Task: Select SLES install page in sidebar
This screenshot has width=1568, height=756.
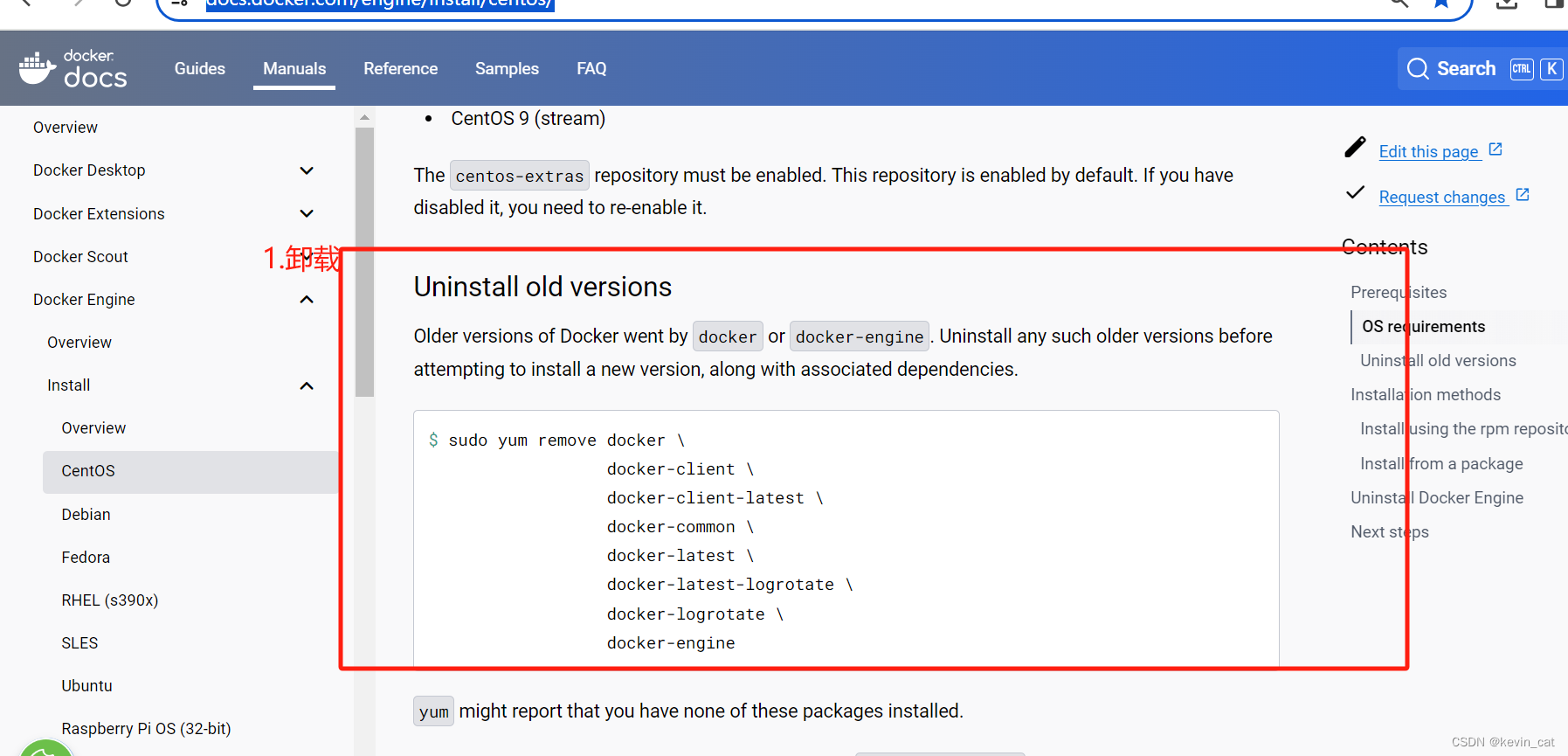Action: pos(79,643)
